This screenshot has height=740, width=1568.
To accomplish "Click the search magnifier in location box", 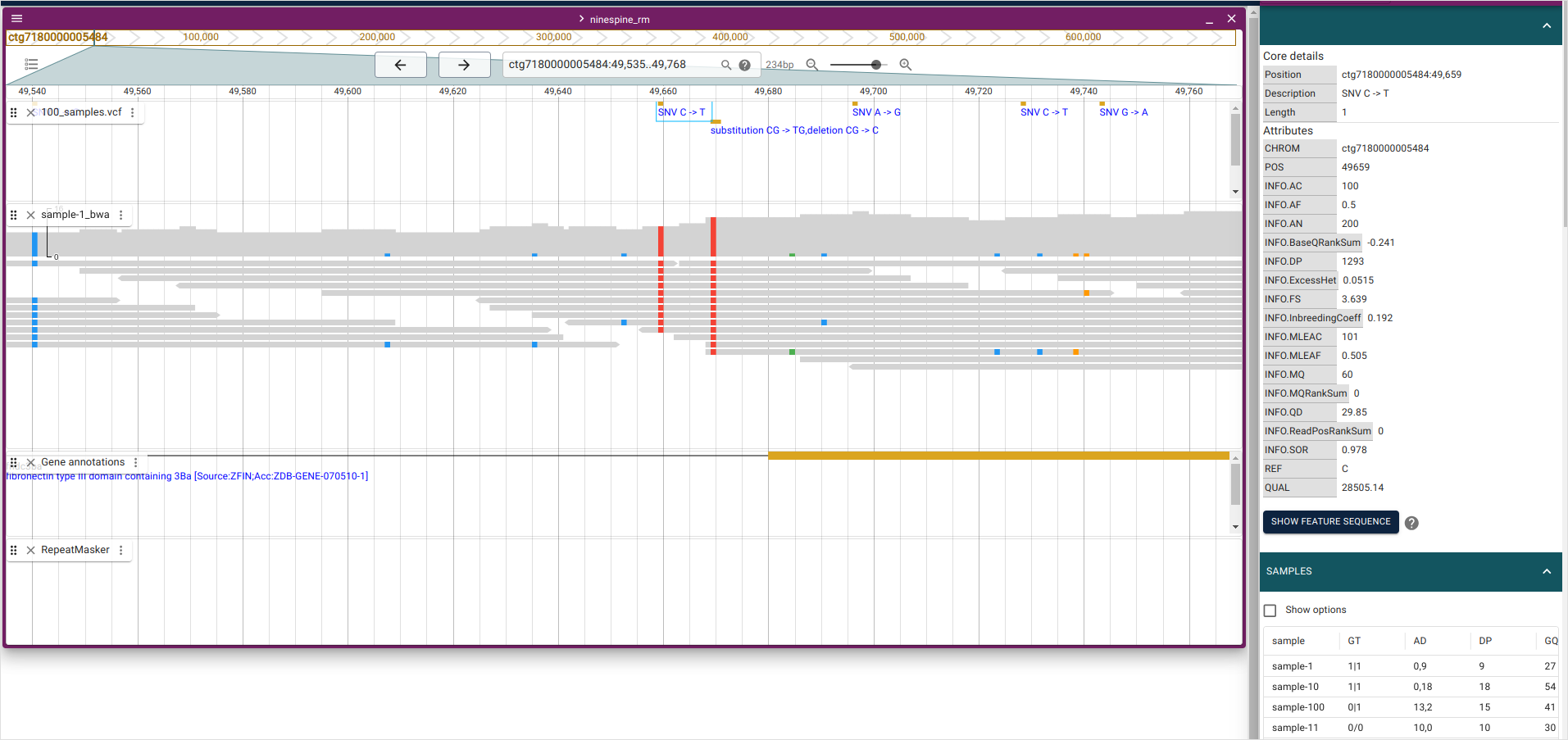I will [726, 65].
